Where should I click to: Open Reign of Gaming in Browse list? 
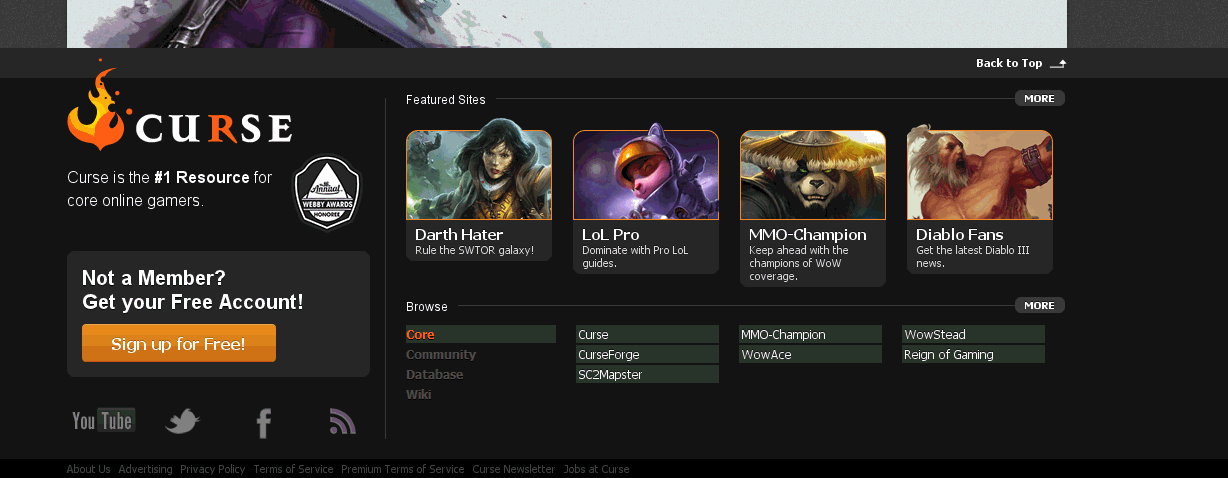tap(973, 354)
